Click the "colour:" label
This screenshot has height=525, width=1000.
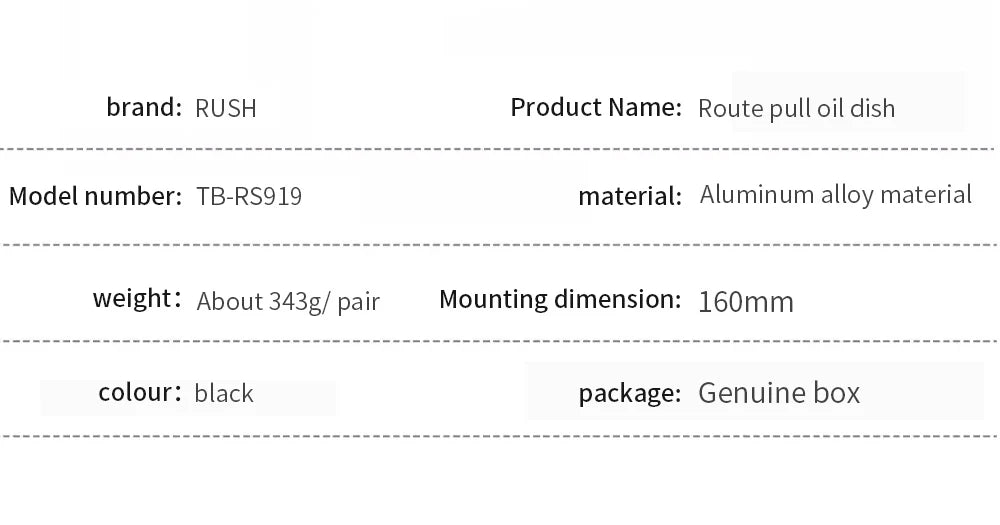pos(140,392)
